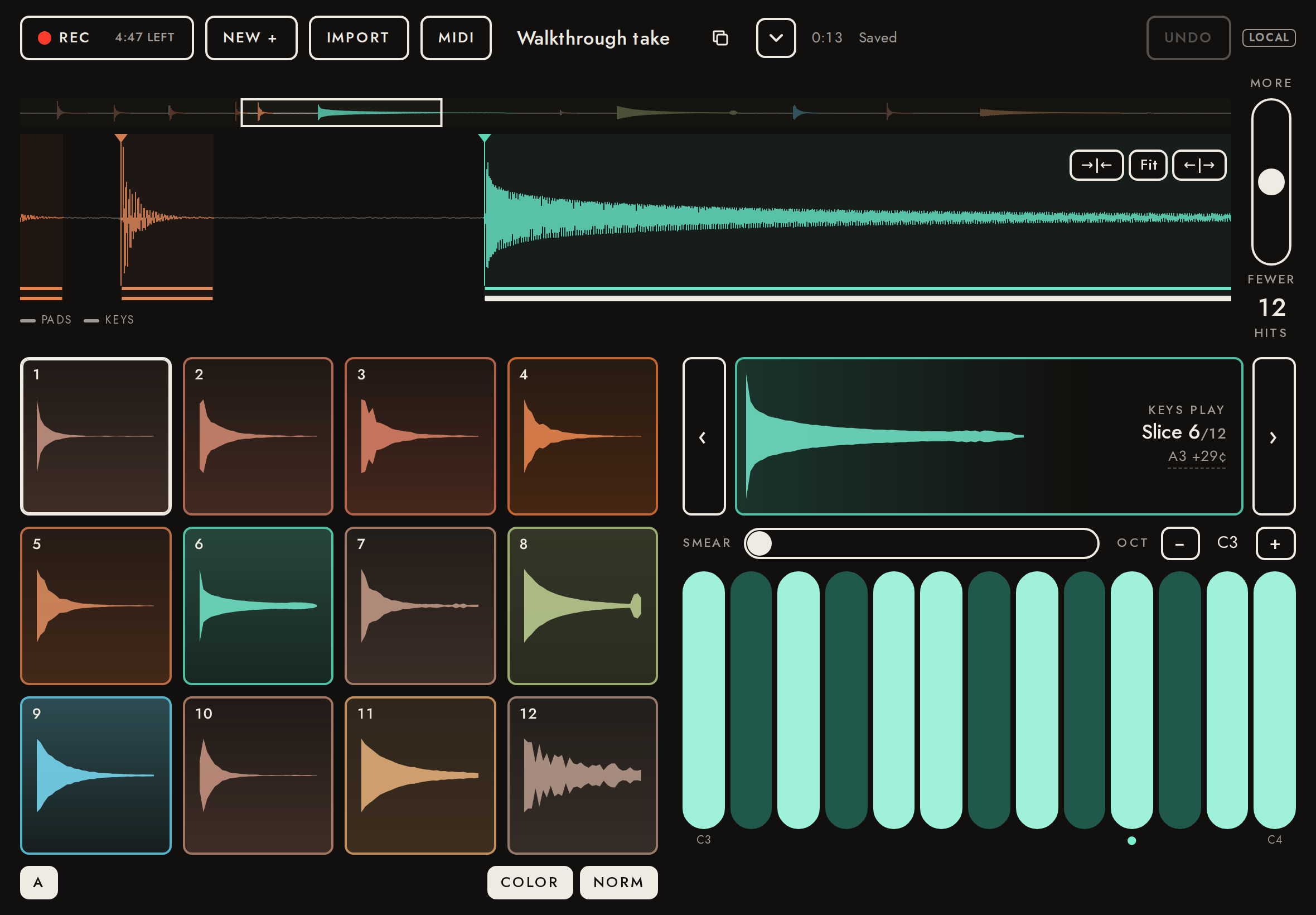Image resolution: width=1316 pixels, height=915 pixels.
Task: Click the SMEAR slider handle
Action: click(x=759, y=543)
